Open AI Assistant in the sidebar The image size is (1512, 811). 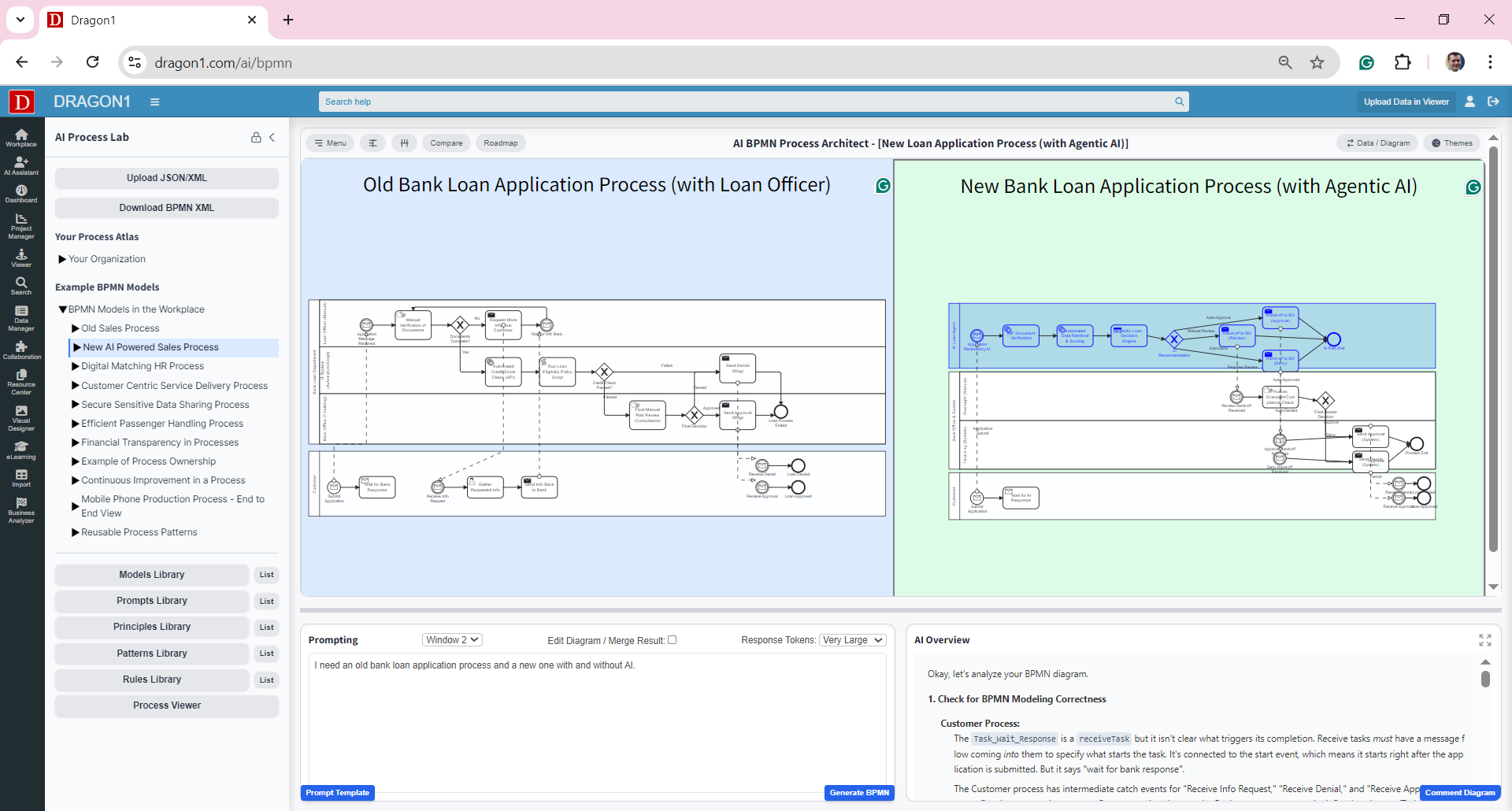pyautogui.click(x=21, y=165)
